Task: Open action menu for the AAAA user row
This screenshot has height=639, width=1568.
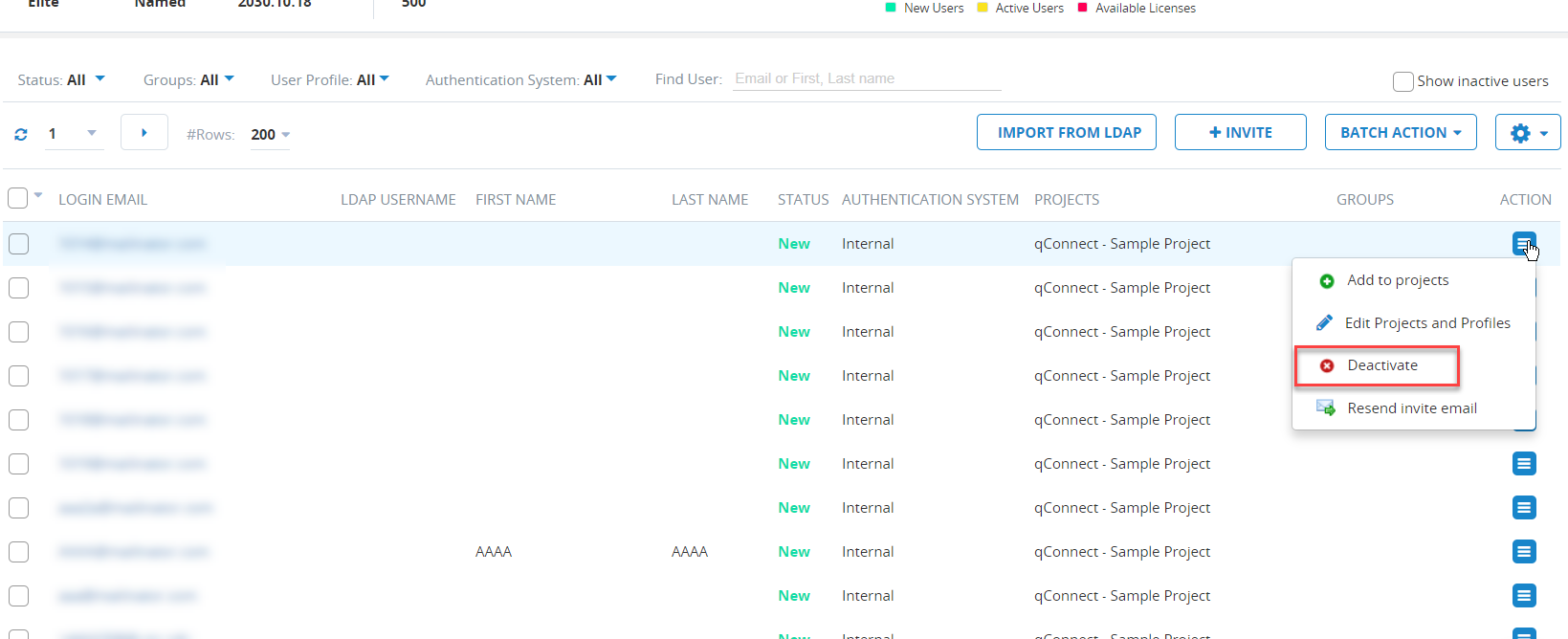Action: coord(1524,552)
